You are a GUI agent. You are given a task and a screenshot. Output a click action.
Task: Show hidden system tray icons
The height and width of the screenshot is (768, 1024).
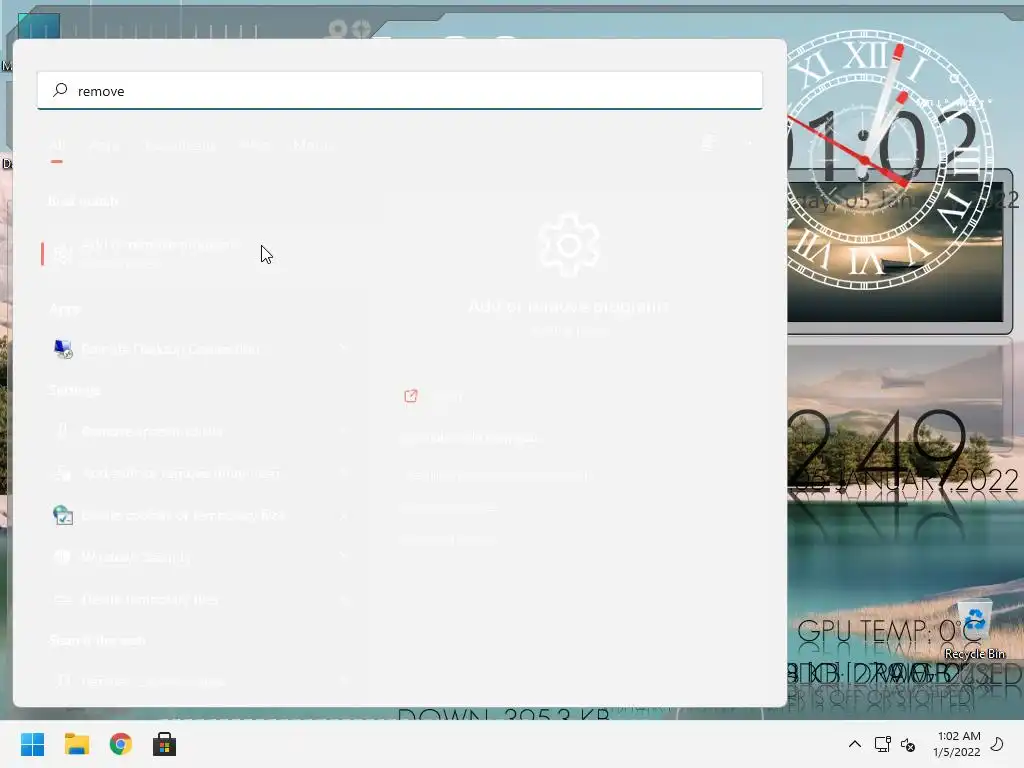854,744
